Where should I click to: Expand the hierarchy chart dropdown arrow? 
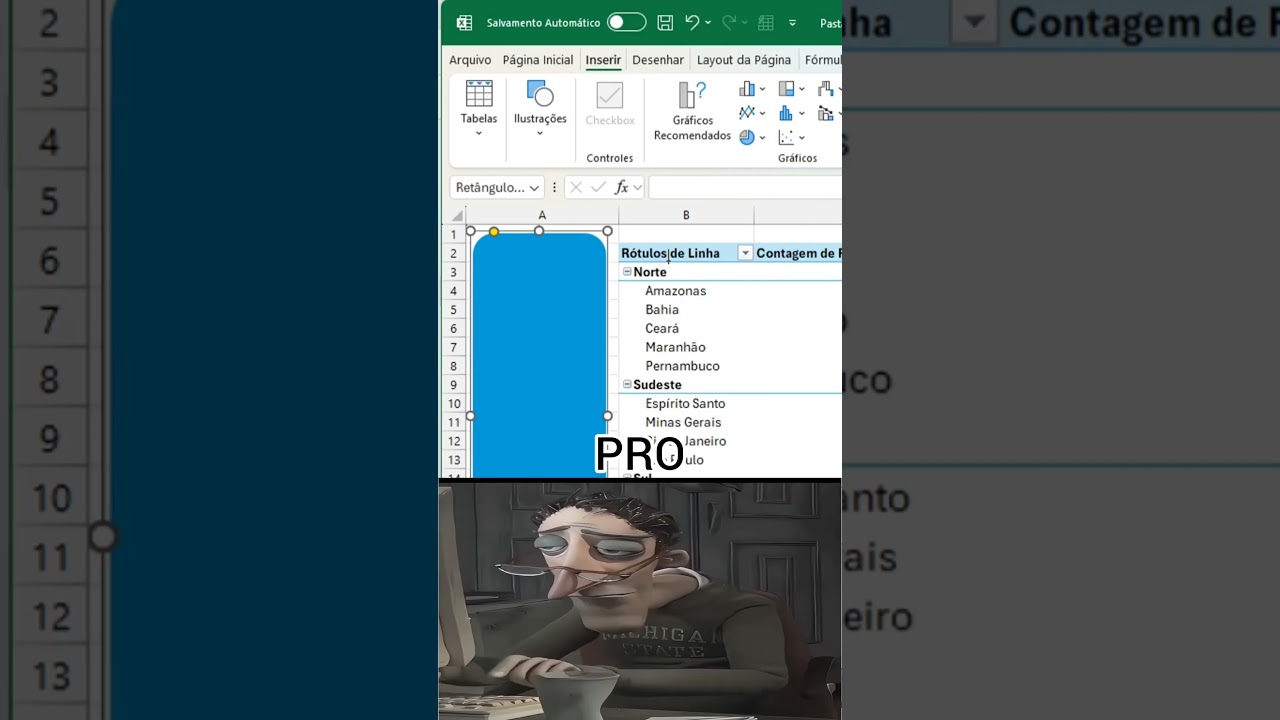[802, 90]
